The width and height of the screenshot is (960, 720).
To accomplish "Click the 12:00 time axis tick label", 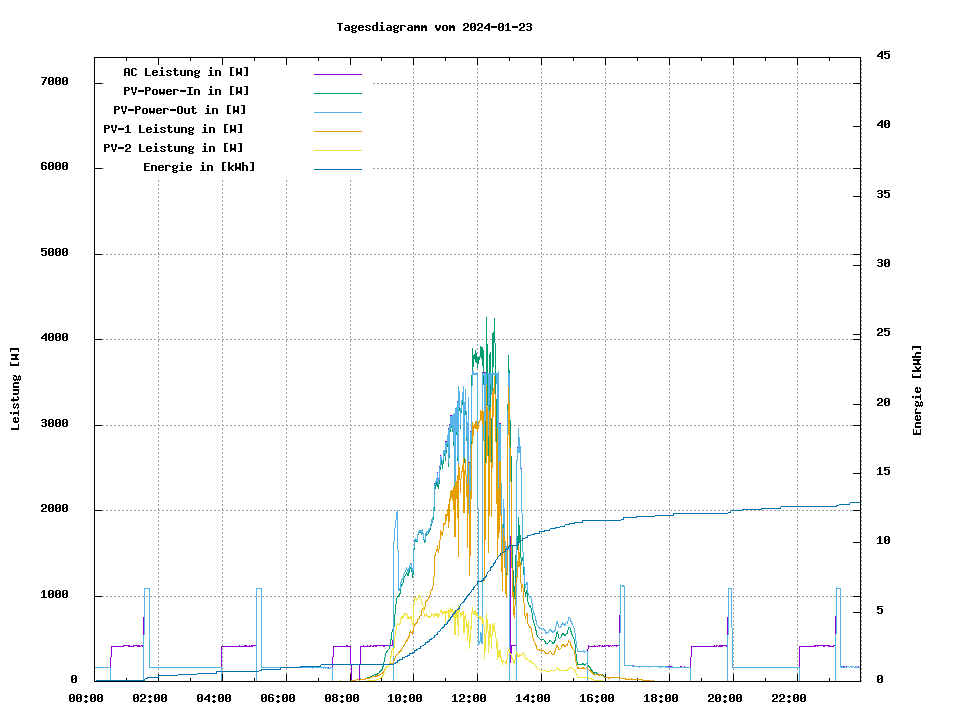I will 470,698.
